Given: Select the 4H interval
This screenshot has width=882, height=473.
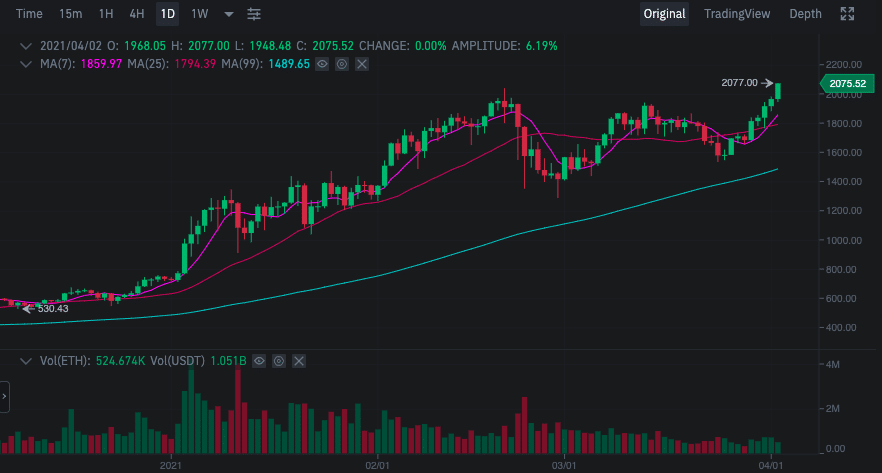Looking at the screenshot, I should (x=136, y=14).
